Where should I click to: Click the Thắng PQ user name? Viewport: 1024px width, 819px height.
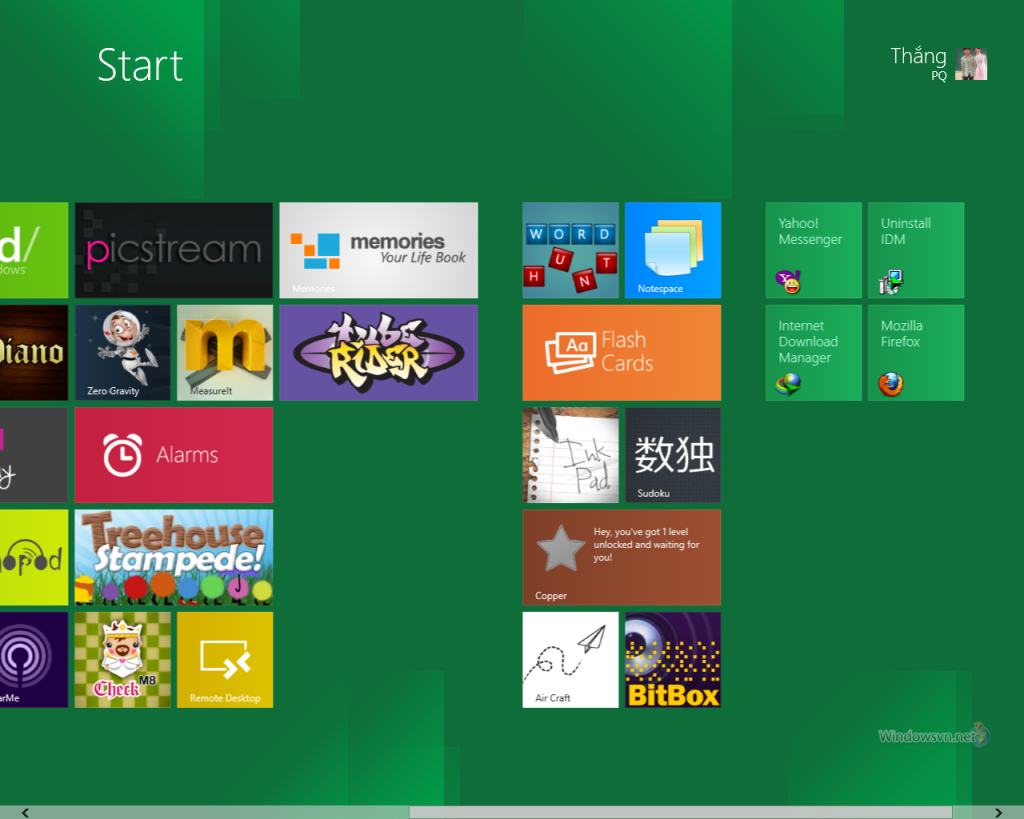918,63
